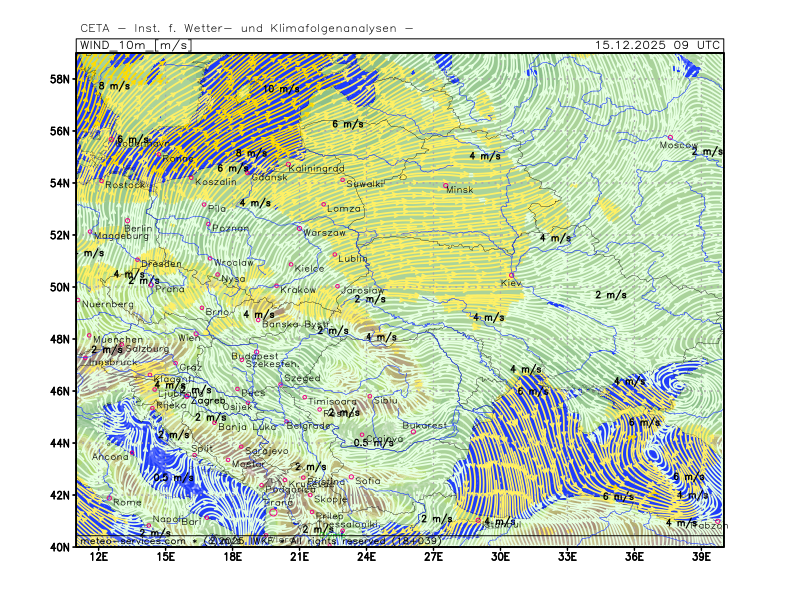Select the Sofia city marker
Viewport: 800px width, 600px height.
(351, 477)
